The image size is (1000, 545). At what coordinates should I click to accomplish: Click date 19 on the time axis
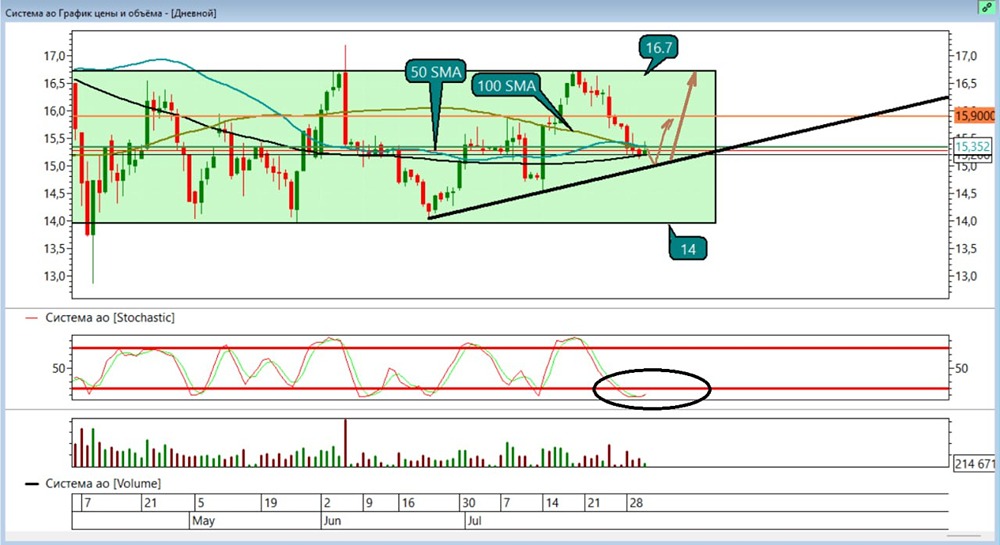coord(270,503)
